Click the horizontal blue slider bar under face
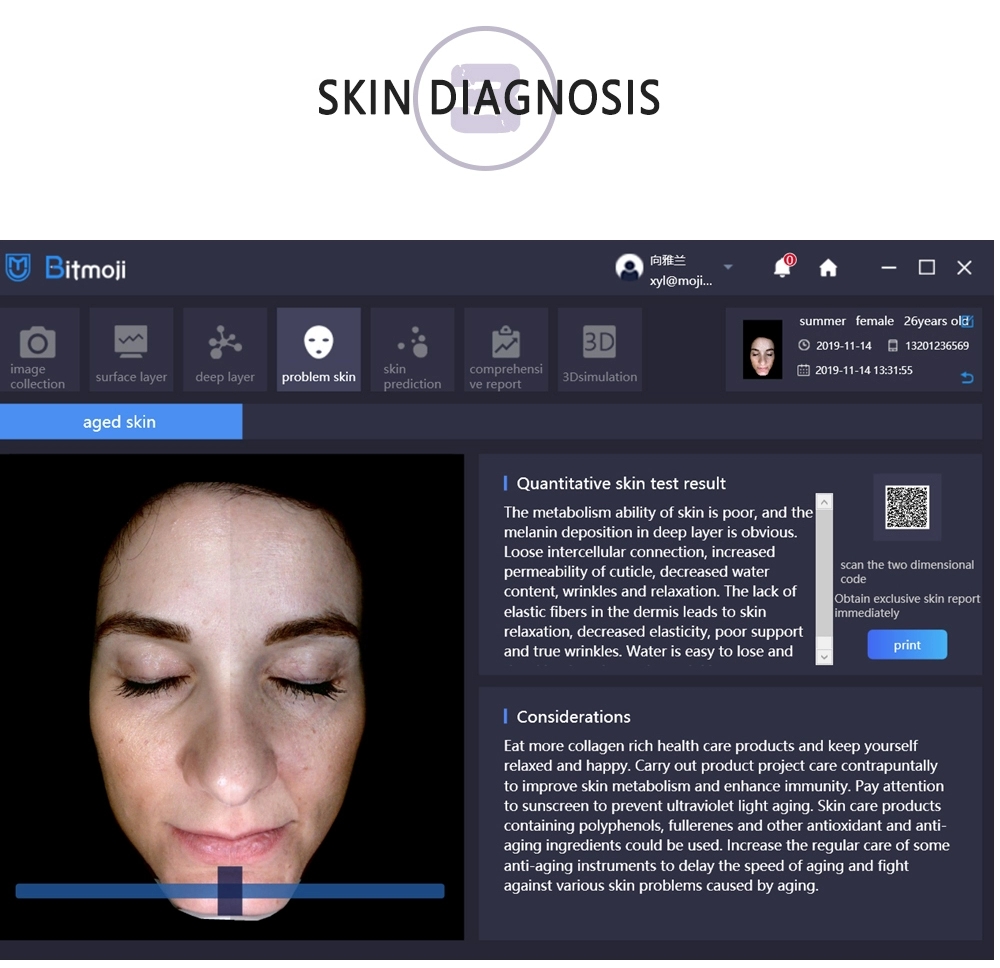This screenshot has width=1000, height=968. coord(230,891)
